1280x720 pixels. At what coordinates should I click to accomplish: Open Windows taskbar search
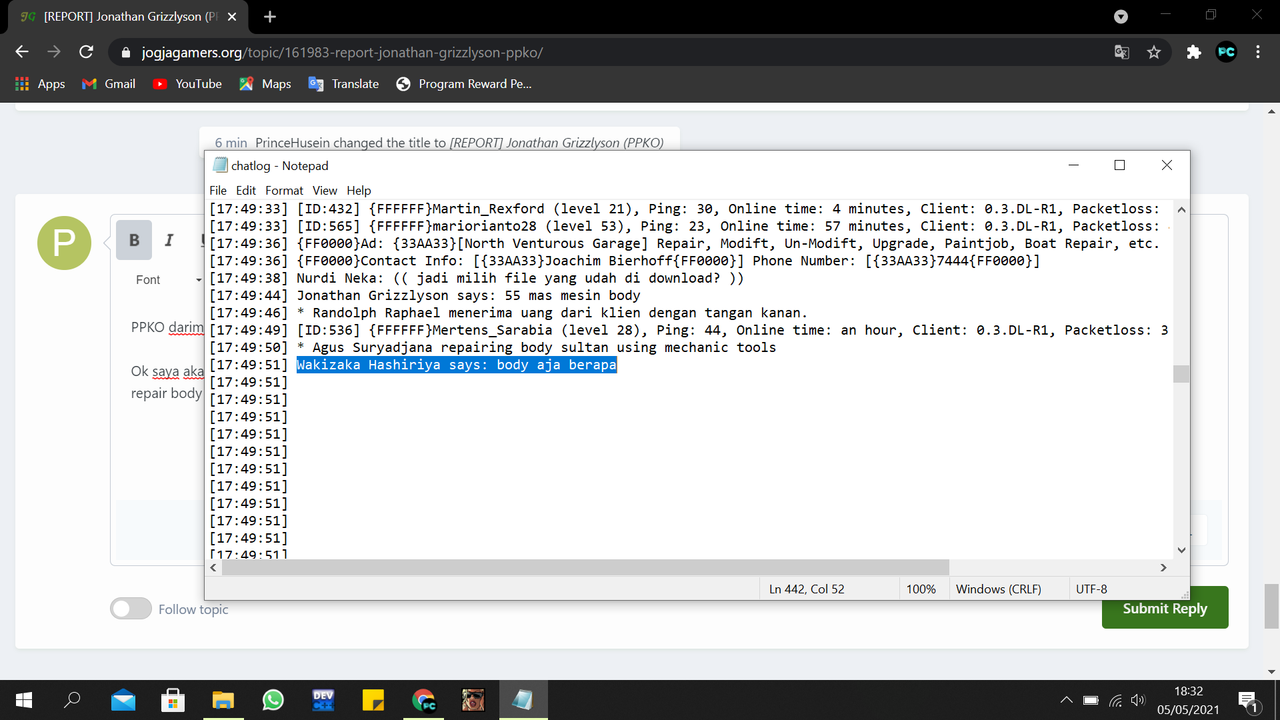point(72,700)
